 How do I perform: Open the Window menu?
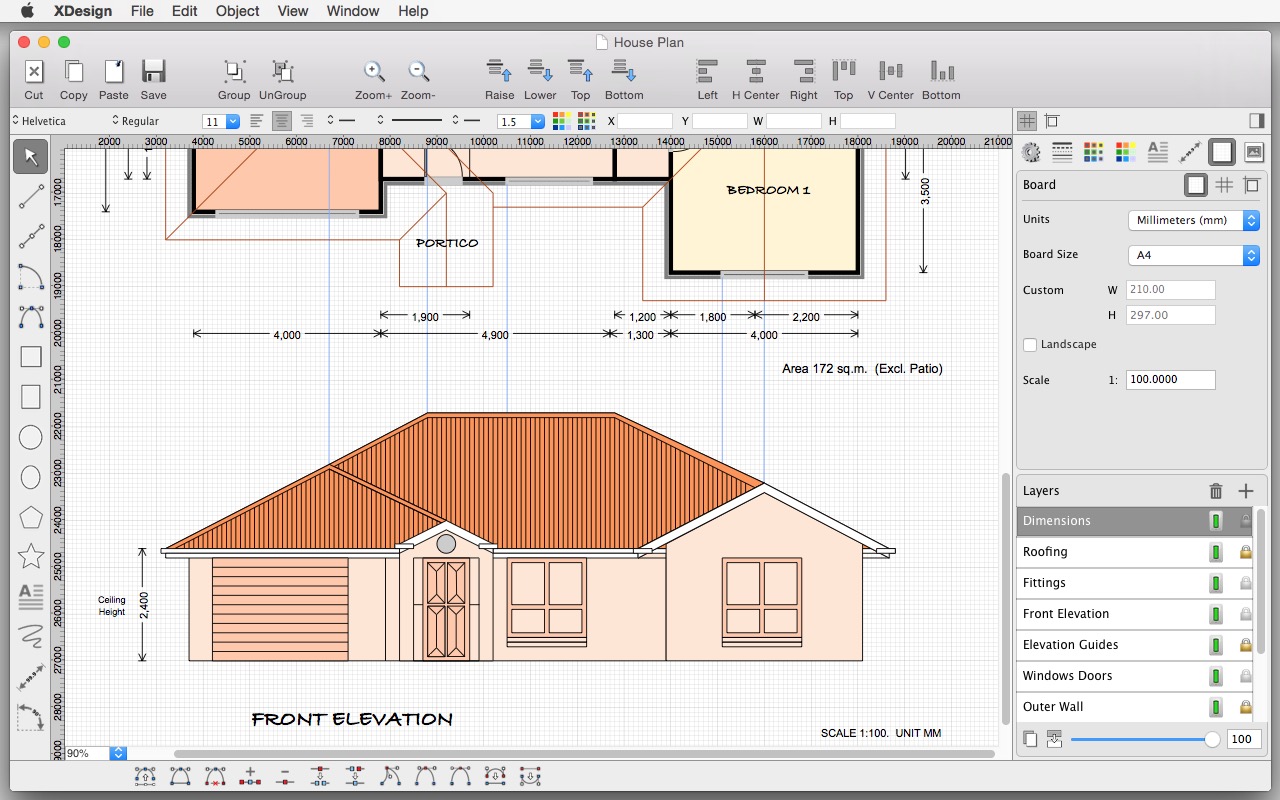pos(353,11)
